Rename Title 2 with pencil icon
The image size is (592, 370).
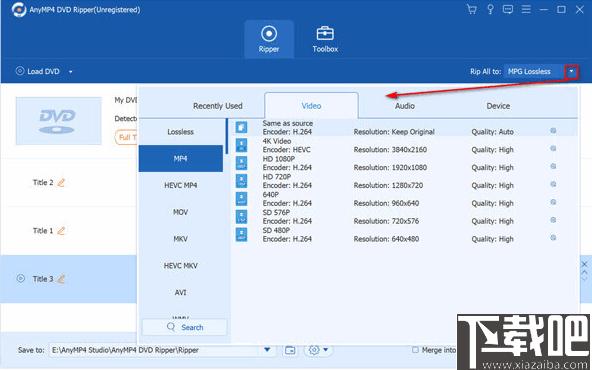(x=61, y=182)
